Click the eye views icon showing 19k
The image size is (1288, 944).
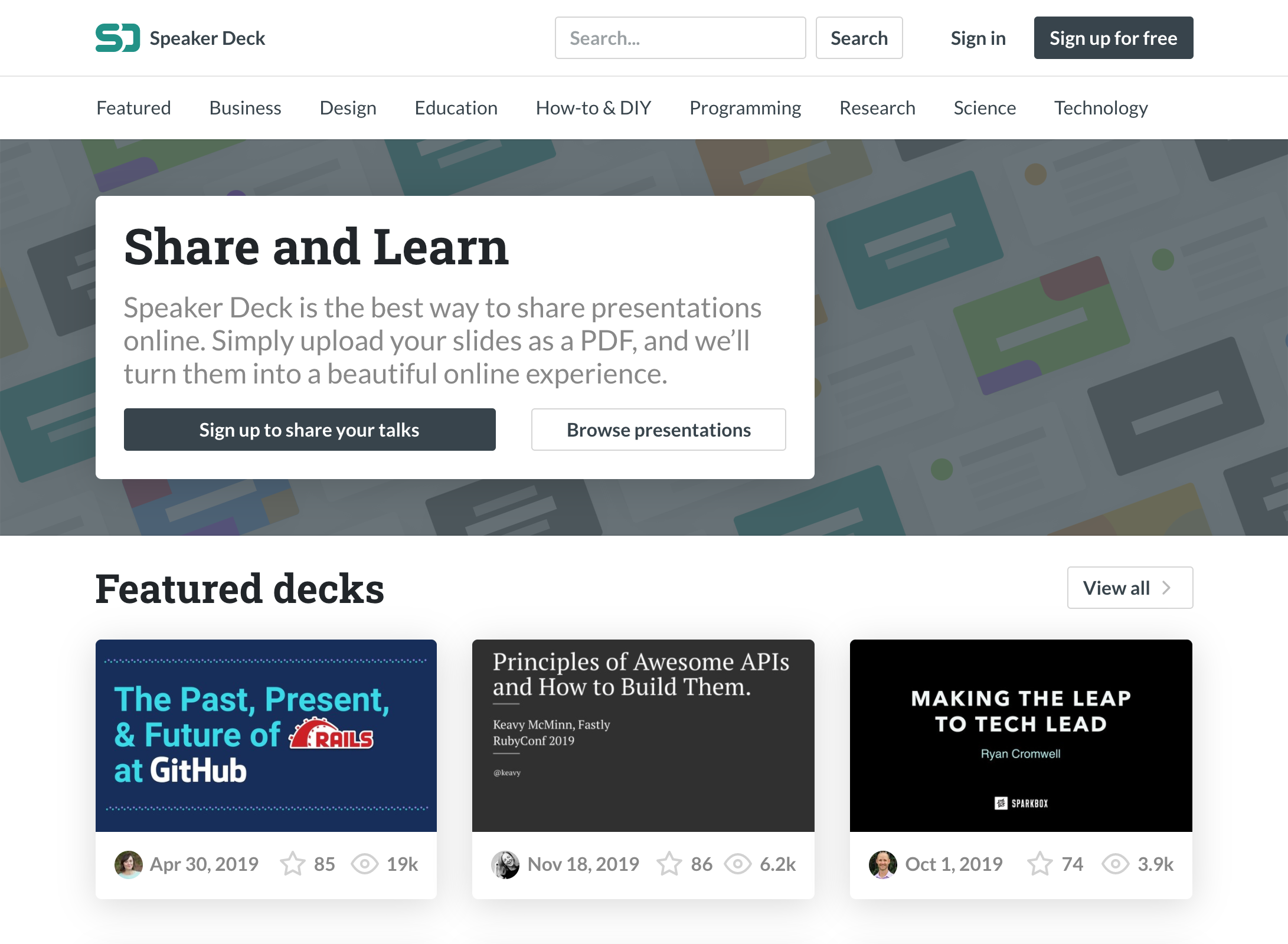(x=366, y=864)
